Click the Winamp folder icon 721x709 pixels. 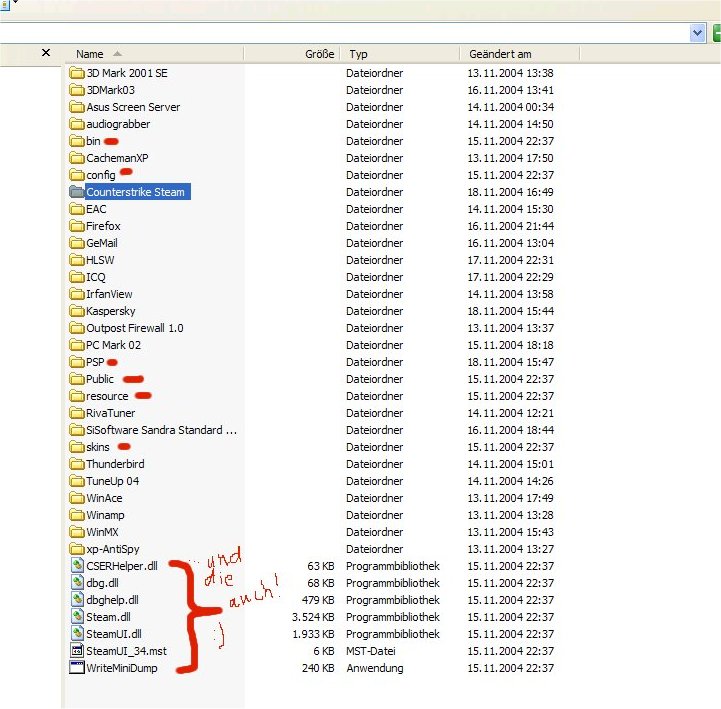(77, 515)
